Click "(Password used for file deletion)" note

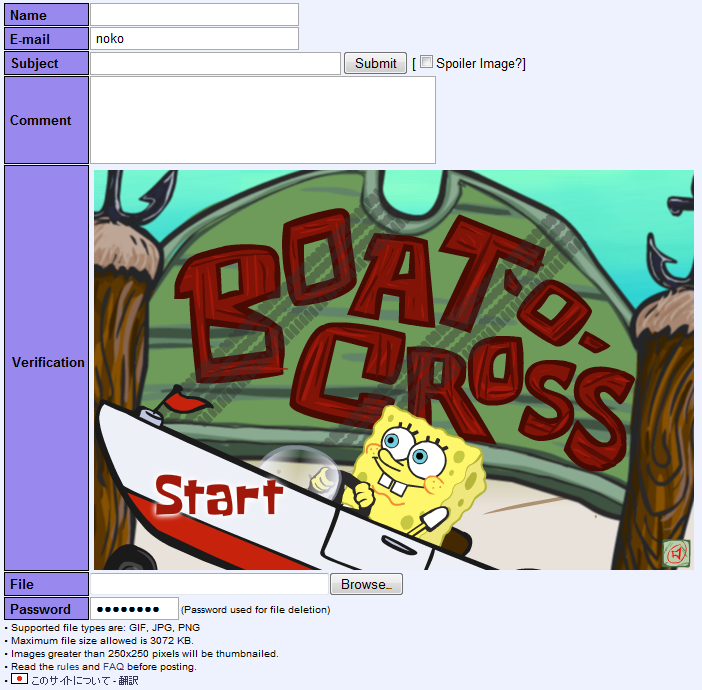(x=256, y=609)
